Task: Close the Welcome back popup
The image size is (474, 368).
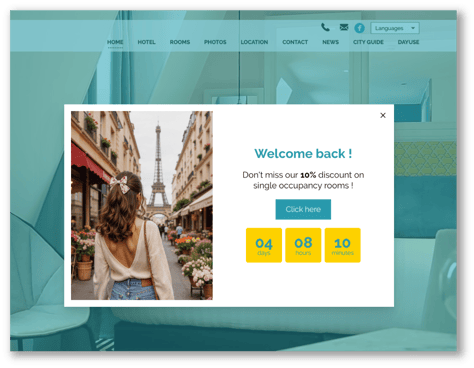Action: click(x=383, y=115)
